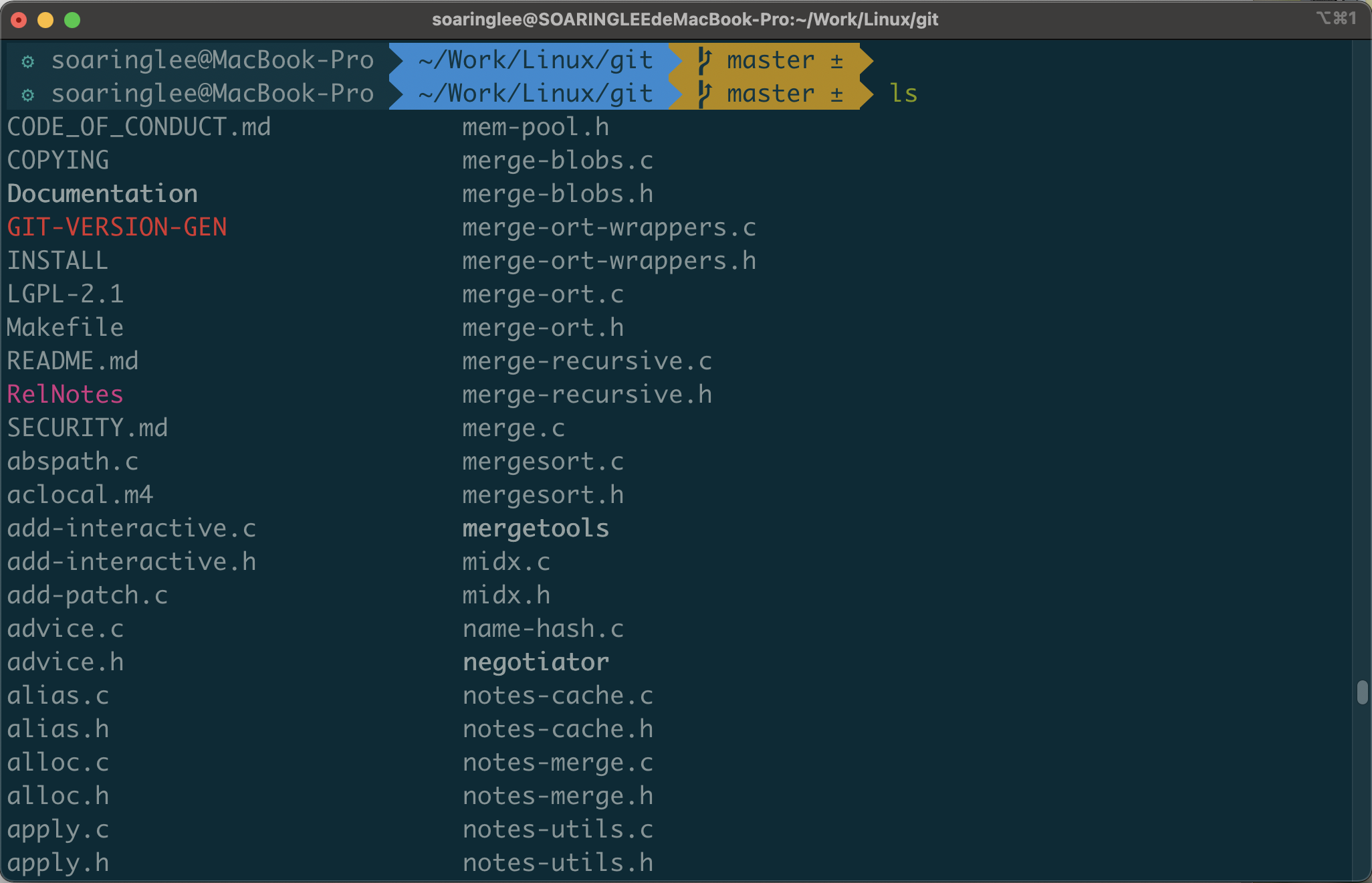
Task: Click the midx.c file name
Action: (507, 562)
